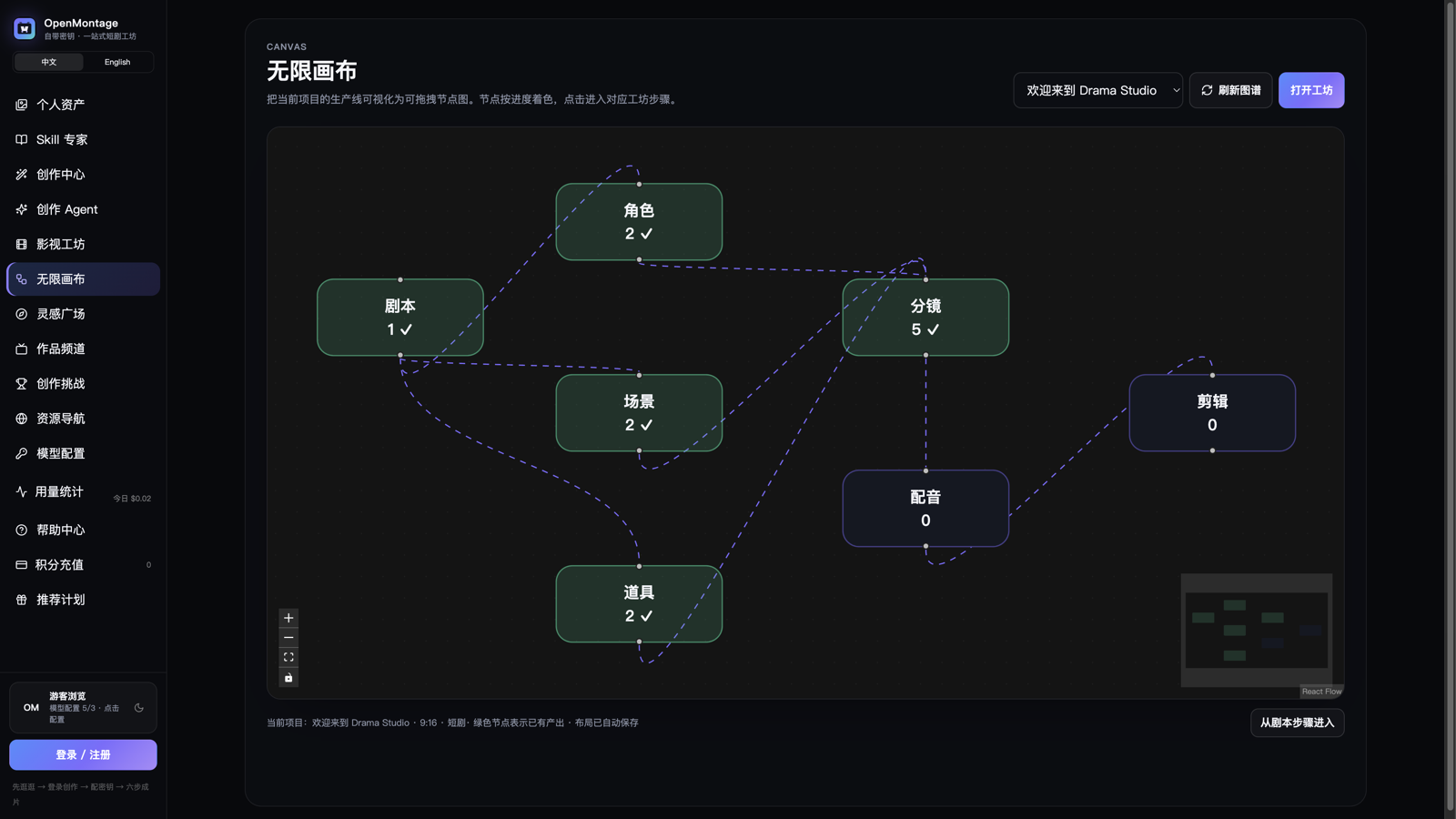Click the page vertical scrollbar
Screen dimensions: 1456x819
[1451, 407]
